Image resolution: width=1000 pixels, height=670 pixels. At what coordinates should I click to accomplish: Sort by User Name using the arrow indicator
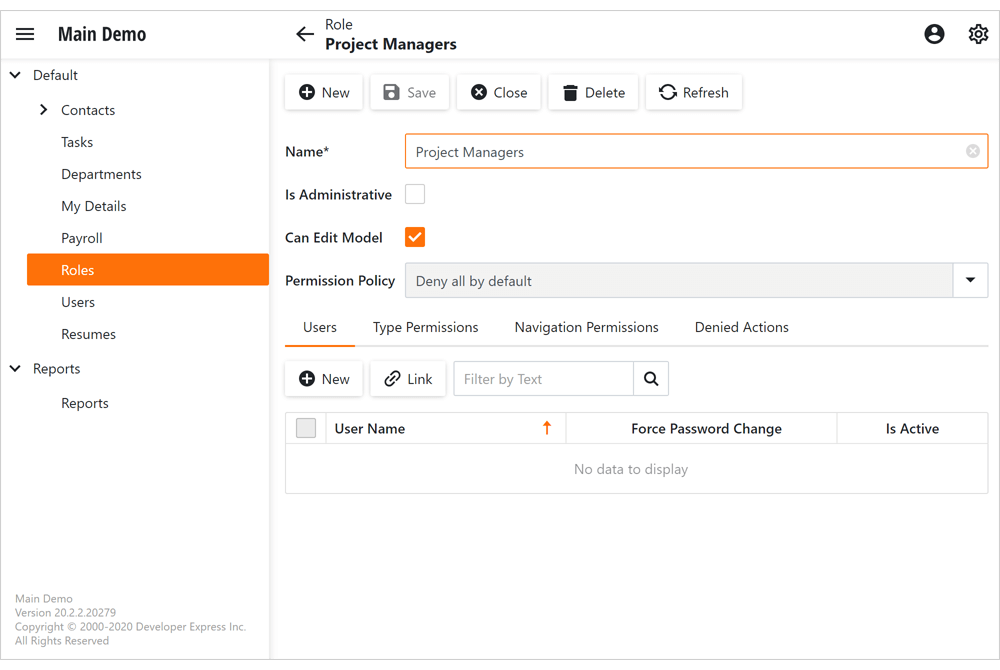546,428
